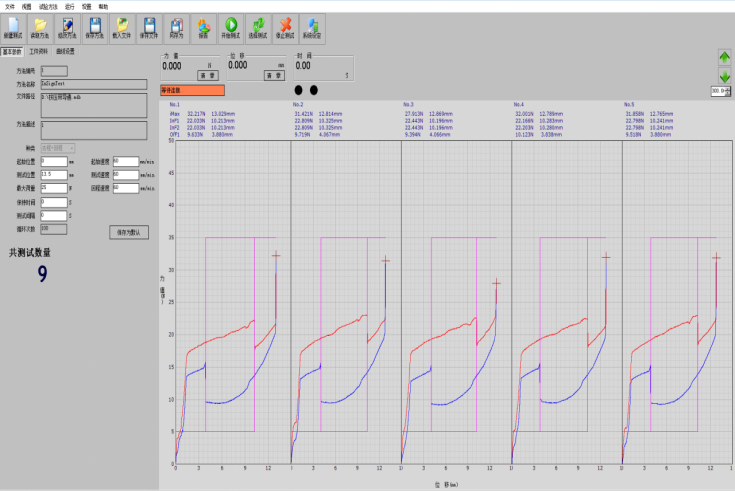Click the 连续测试 toolbar icon

257,27
